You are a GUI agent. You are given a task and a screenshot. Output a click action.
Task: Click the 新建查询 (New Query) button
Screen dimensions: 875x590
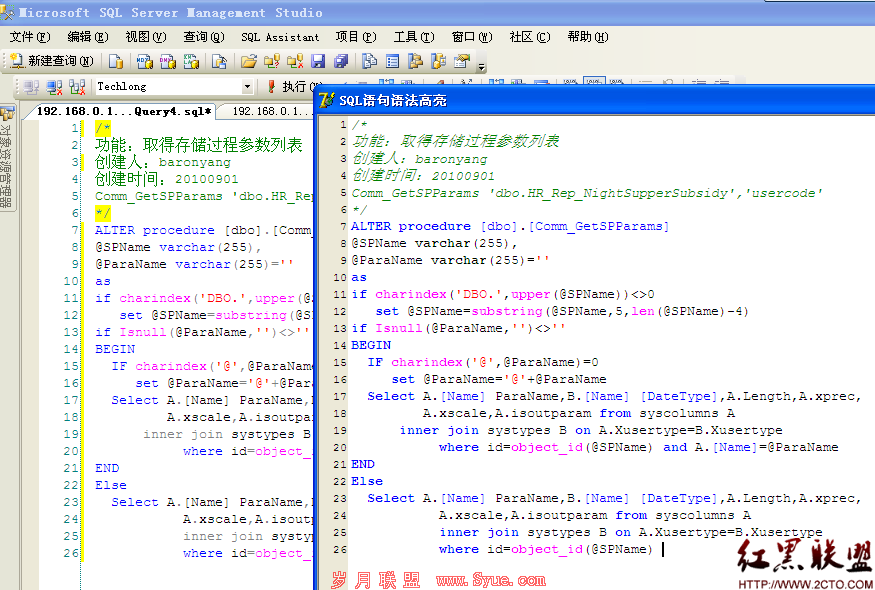[51, 61]
